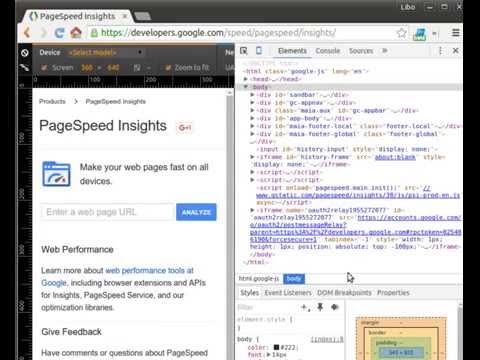
Task: Open the Chrome hamburger menu
Action: coord(456,33)
